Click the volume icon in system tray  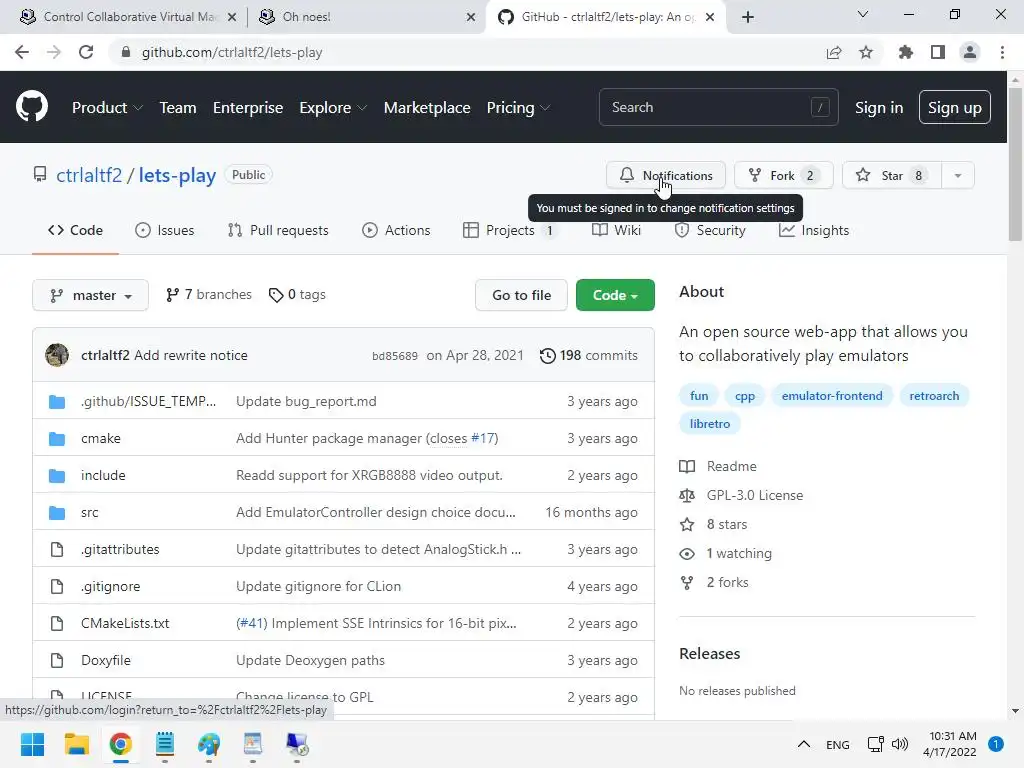[x=900, y=744]
